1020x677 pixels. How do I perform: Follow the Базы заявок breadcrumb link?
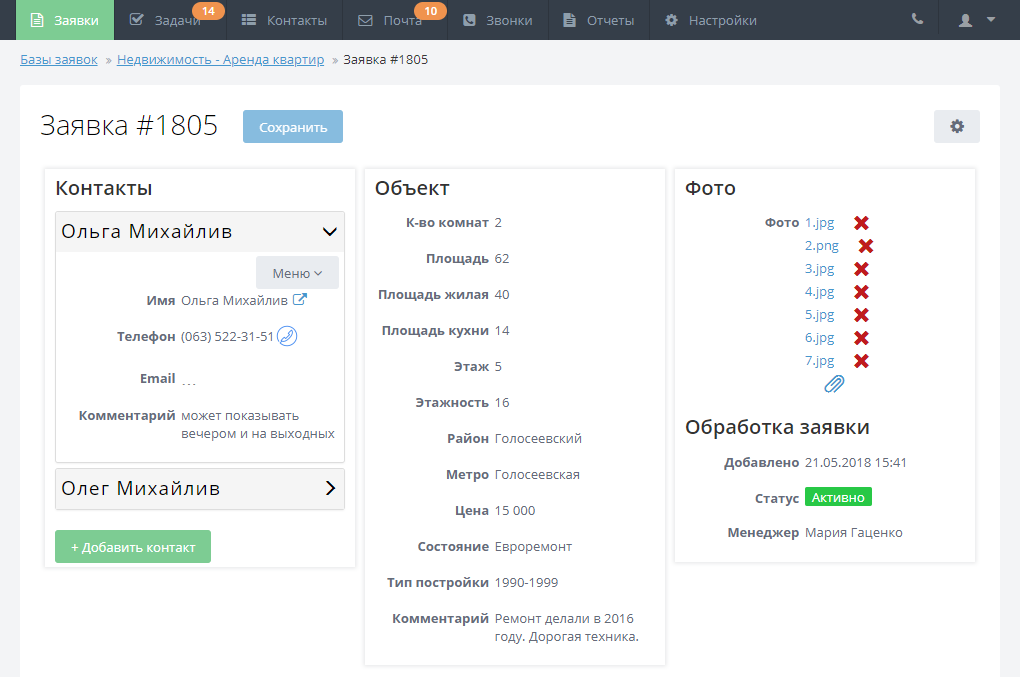tap(59, 60)
